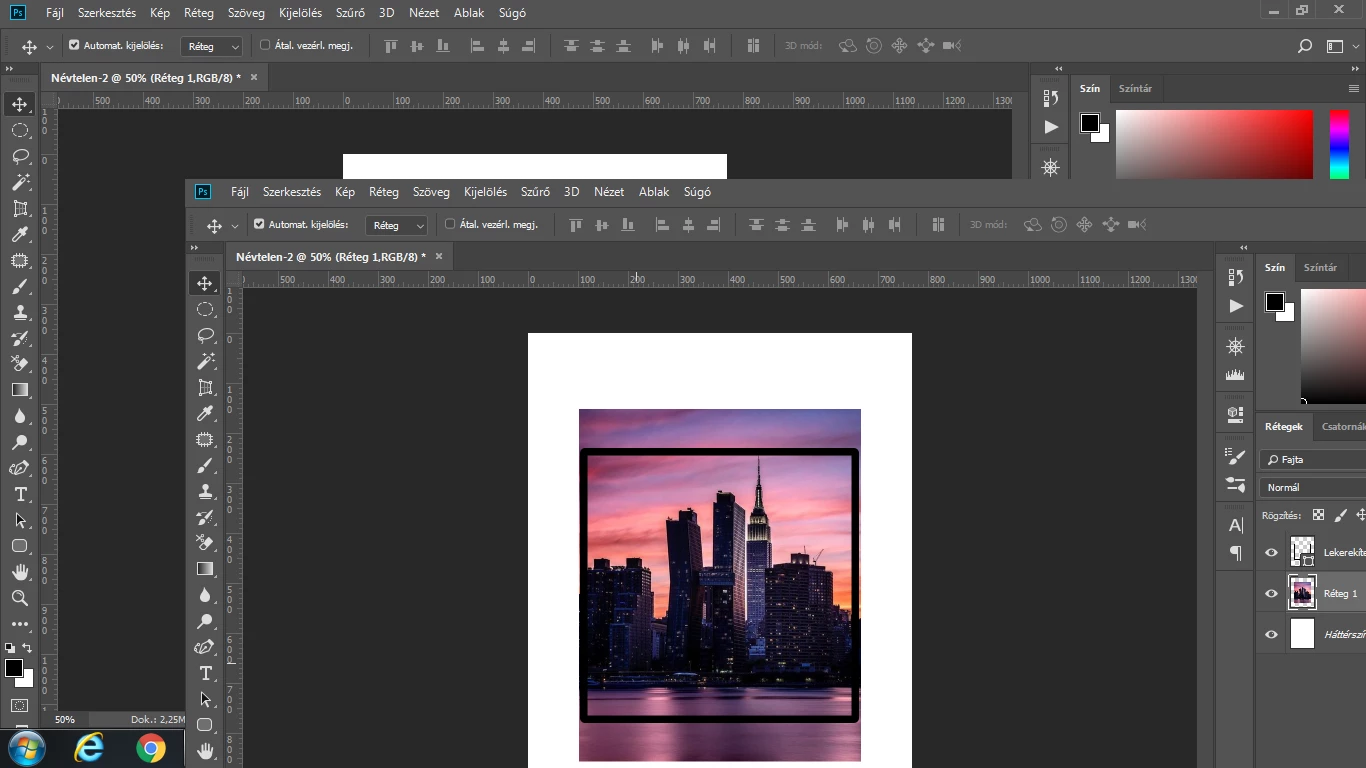The image size is (1366, 768).
Task: Open Brush settings panel icon in front window
Action: click(1236, 456)
